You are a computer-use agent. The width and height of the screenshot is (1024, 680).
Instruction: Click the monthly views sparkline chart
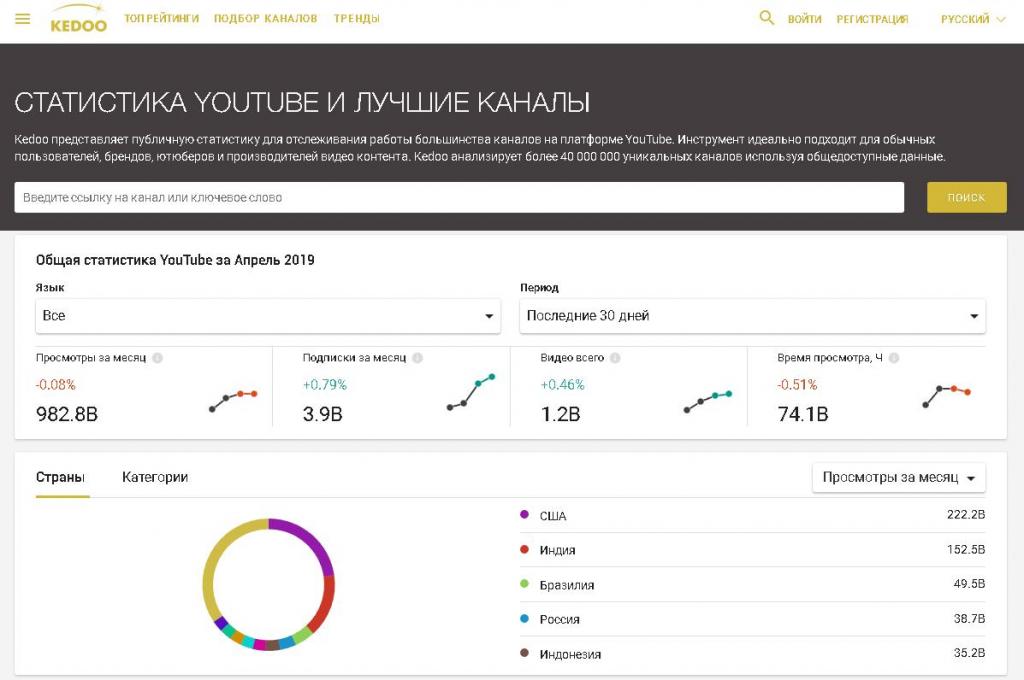click(x=233, y=400)
